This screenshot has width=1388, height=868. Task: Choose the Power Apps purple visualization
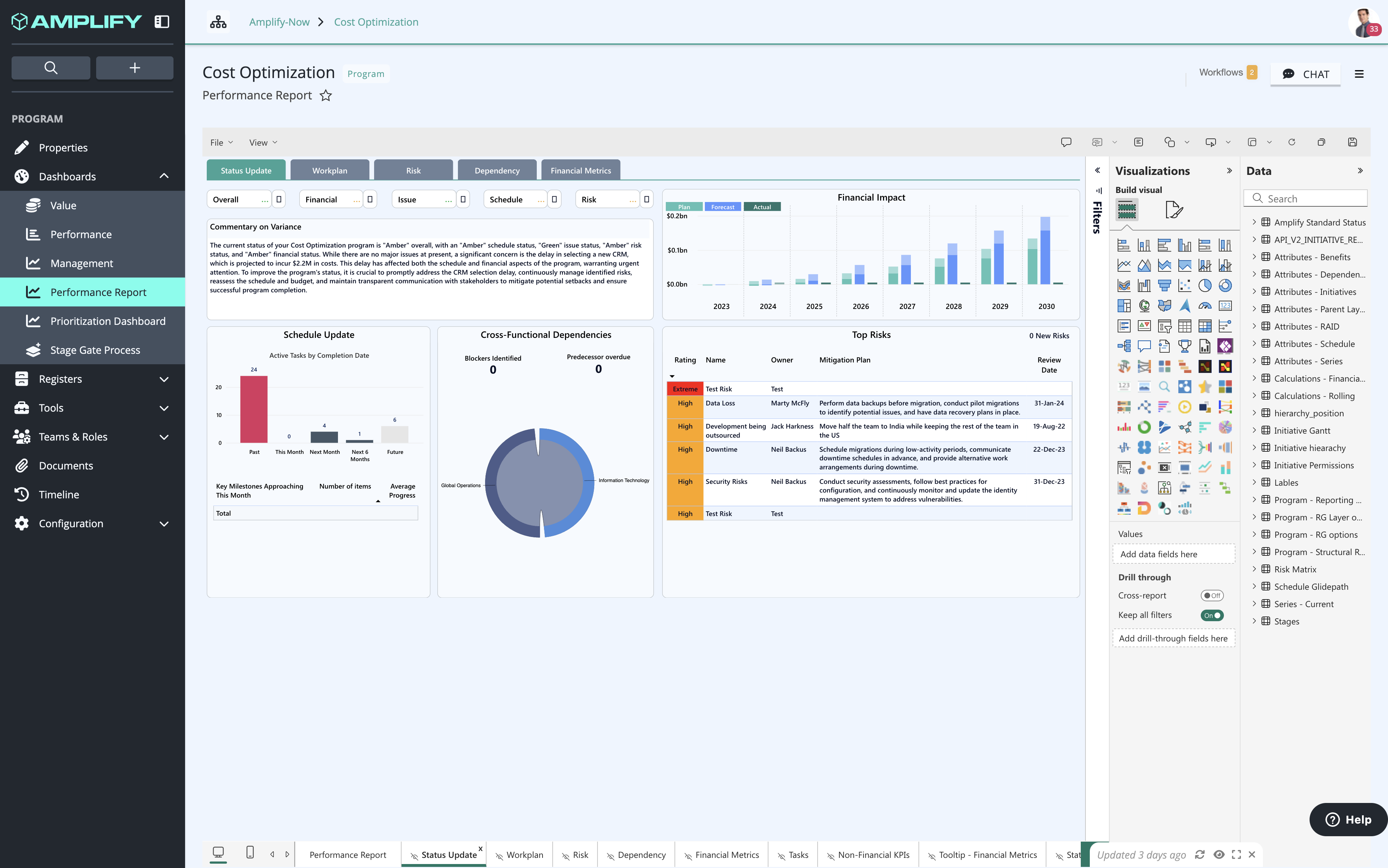[1225, 346]
